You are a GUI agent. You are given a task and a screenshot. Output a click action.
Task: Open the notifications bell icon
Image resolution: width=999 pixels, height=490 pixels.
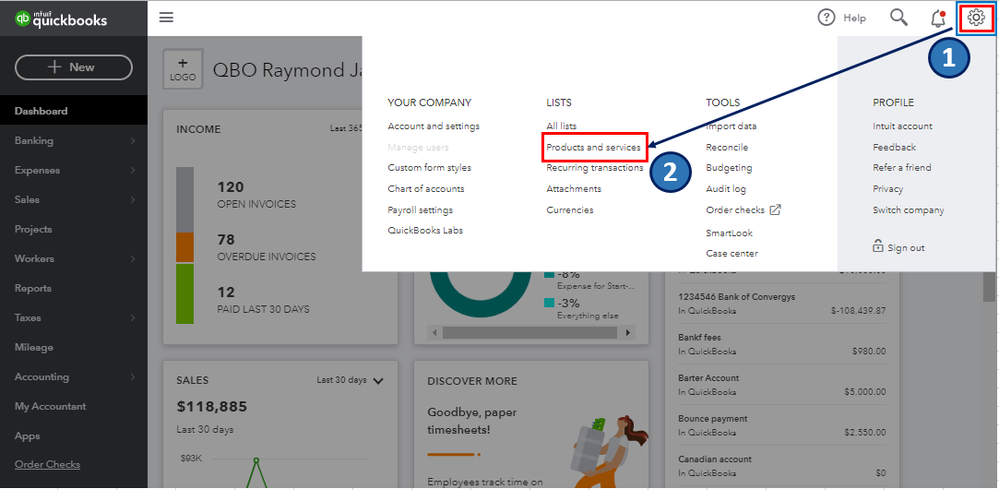click(938, 18)
